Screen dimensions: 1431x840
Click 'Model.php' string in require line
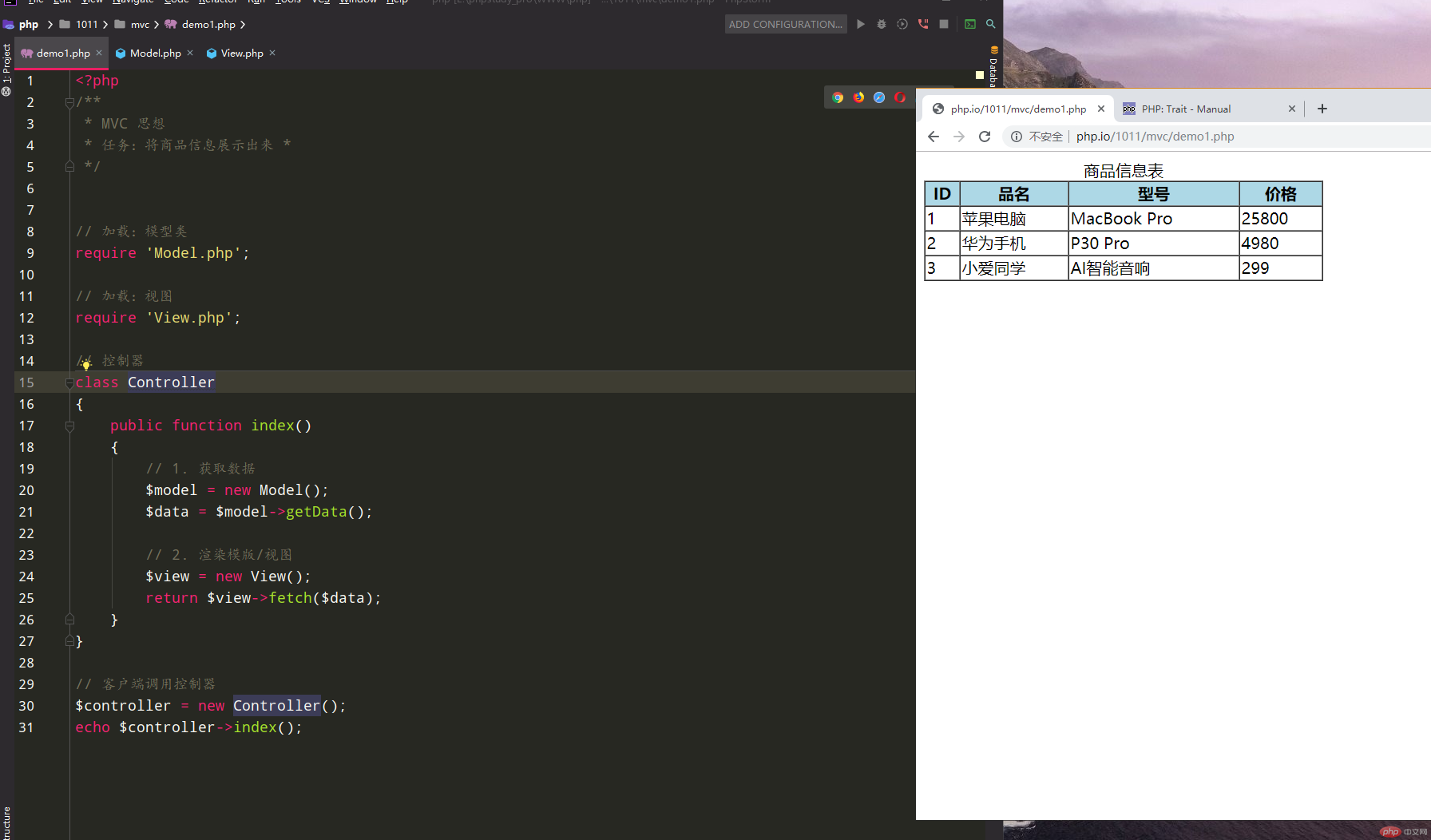(x=193, y=253)
